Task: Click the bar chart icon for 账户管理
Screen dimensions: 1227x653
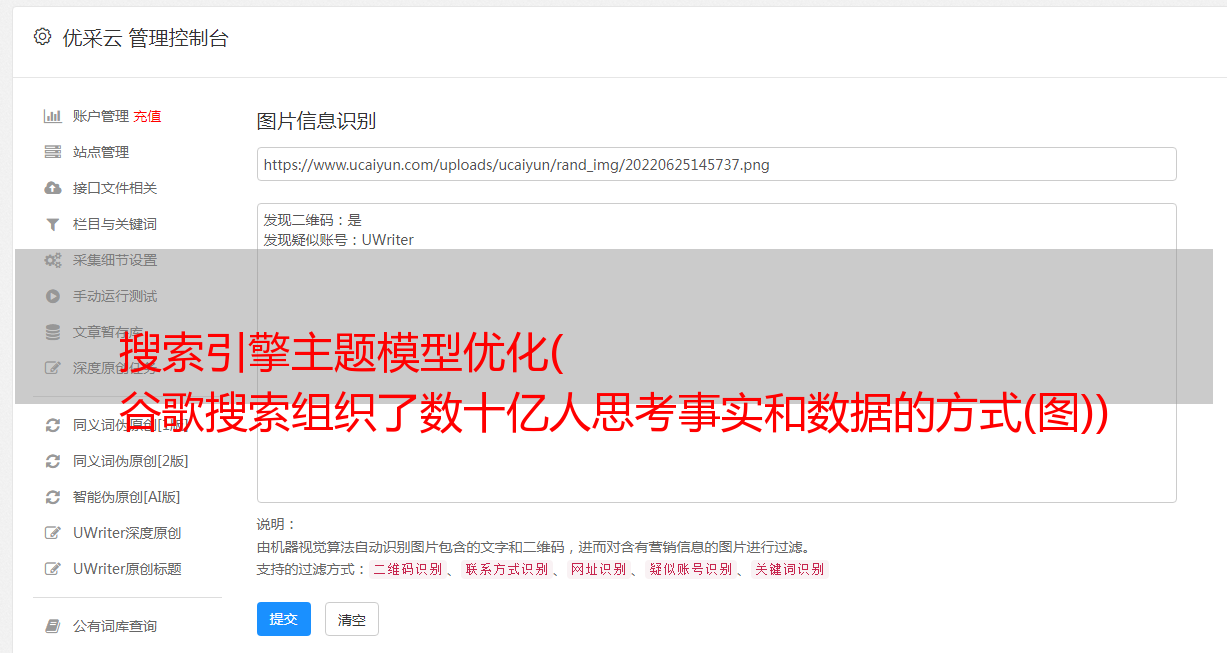Action: [53, 116]
